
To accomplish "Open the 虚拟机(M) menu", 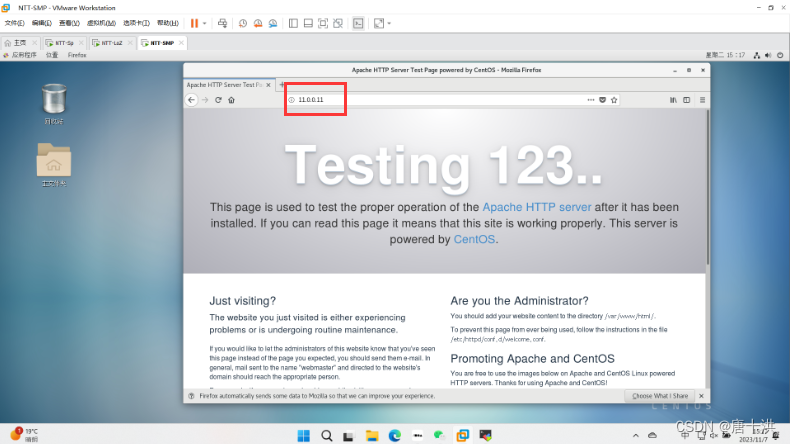I will point(101,23).
